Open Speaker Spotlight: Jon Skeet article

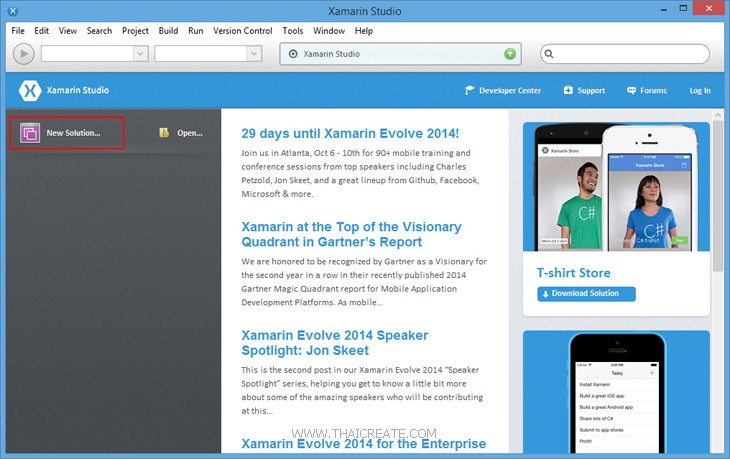[x=335, y=343]
